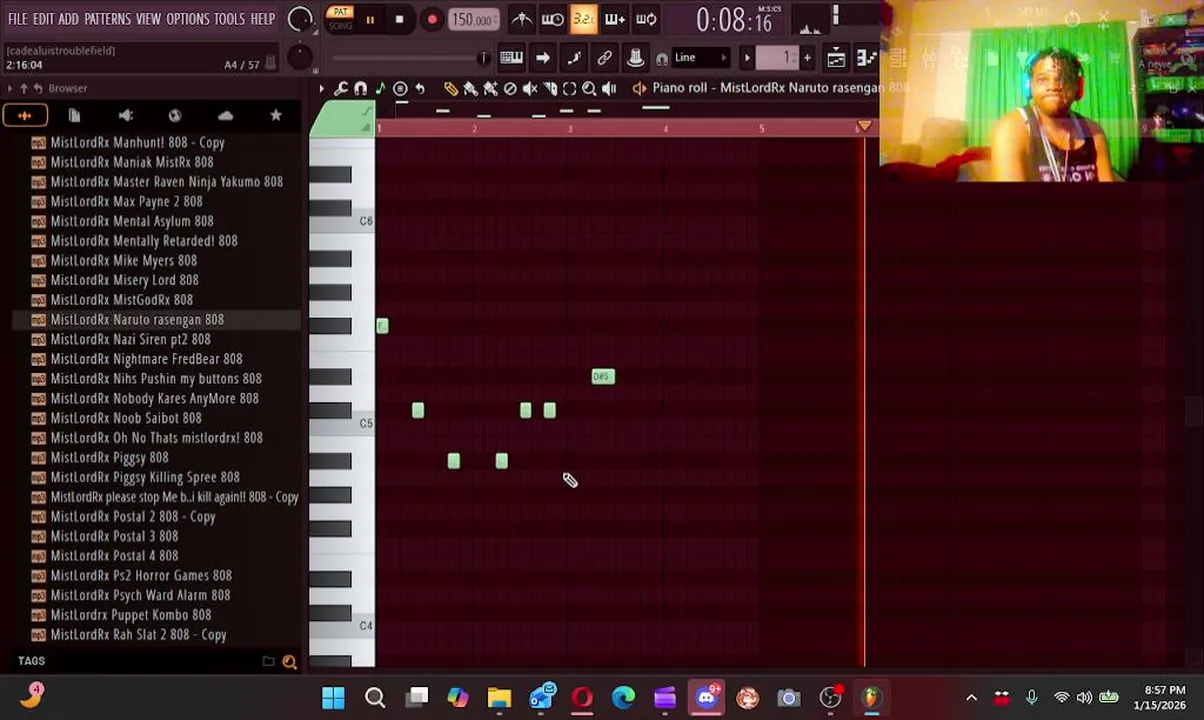This screenshot has width=1204, height=720.
Task: Stop playback with transport stop button
Action: coord(399,19)
